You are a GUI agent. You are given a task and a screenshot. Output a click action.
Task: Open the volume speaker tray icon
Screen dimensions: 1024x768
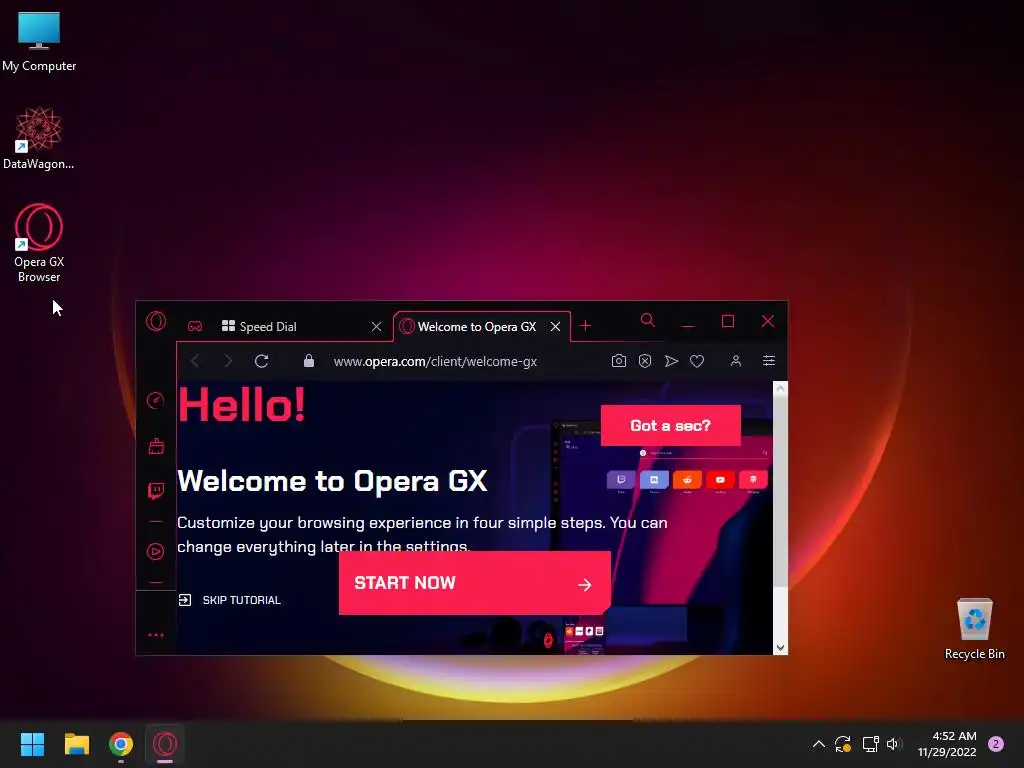[x=895, y=744]
